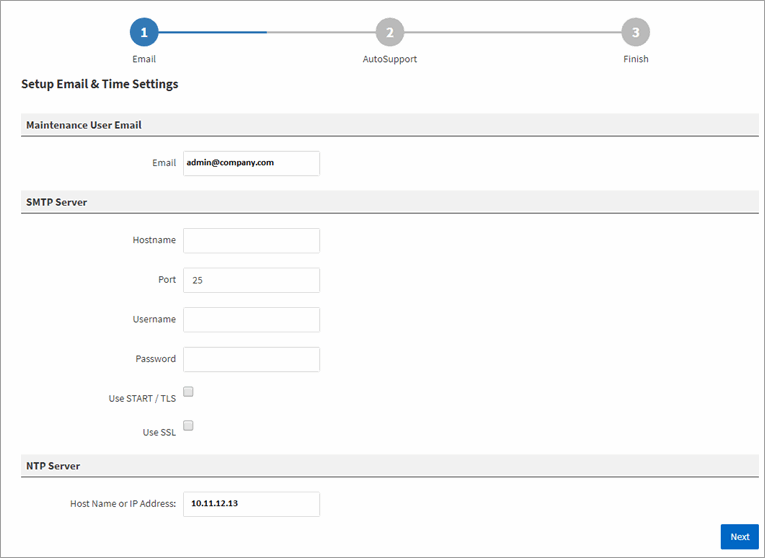Tick the Use SSL checkbox
This screenshot has height=558, width=765.
click(188, 426)
